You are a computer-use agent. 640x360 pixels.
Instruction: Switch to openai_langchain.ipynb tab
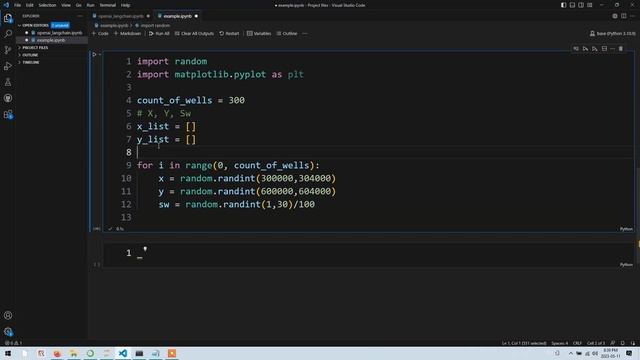[121, 16]
